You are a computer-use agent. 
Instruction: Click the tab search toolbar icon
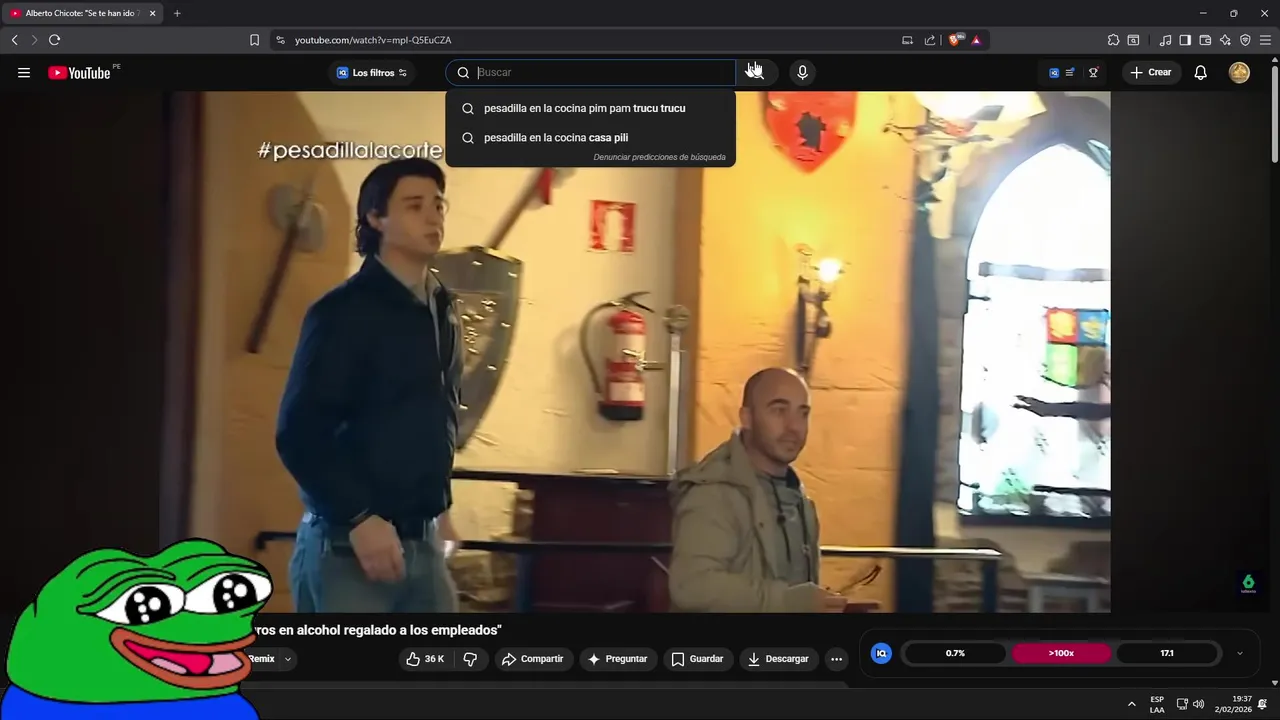click(x=1133, y=40)
